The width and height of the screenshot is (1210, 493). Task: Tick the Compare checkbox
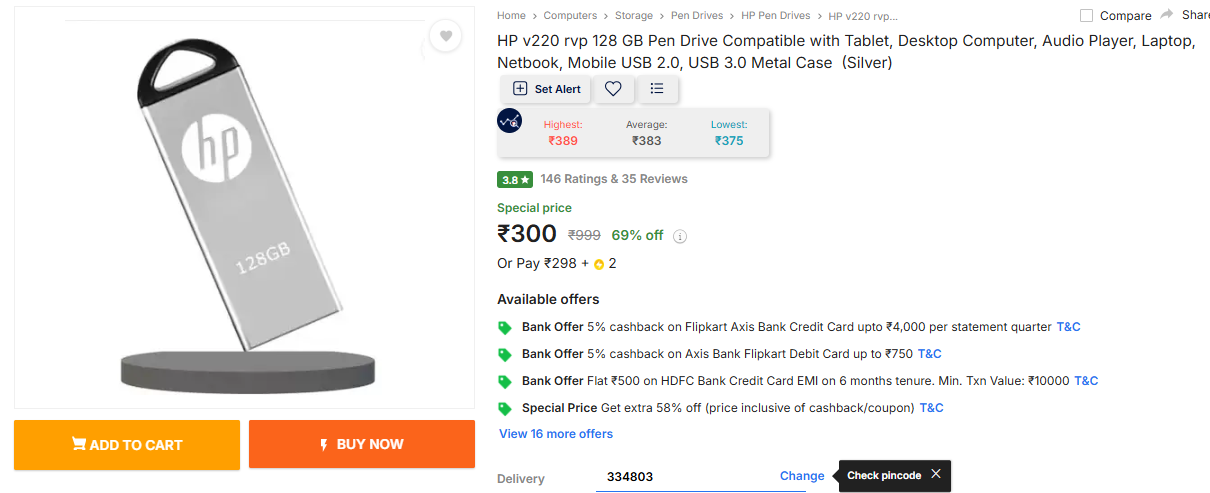[x=1087, y=16]
